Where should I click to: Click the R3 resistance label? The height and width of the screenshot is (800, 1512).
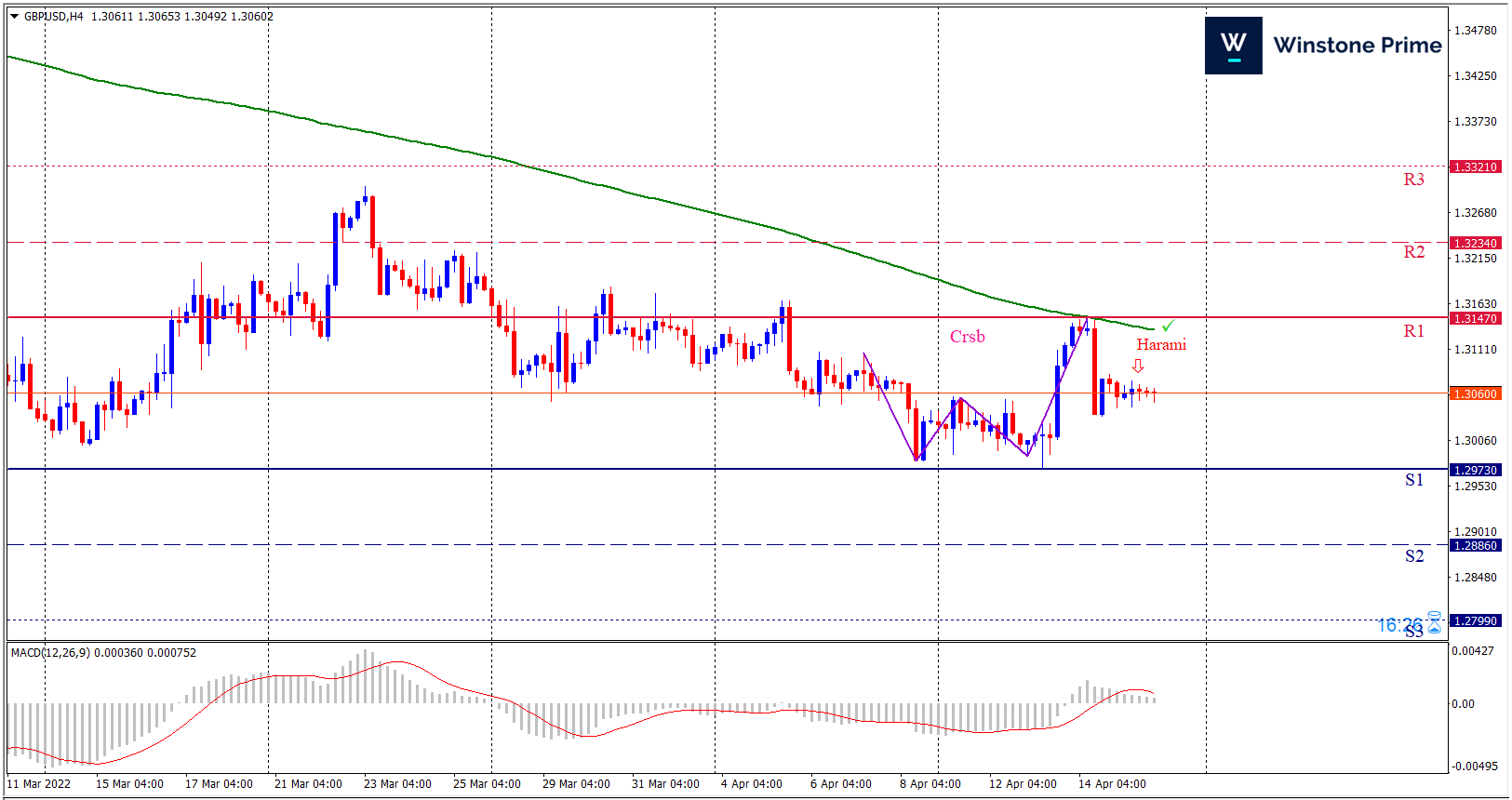(x=1413, y=180)
